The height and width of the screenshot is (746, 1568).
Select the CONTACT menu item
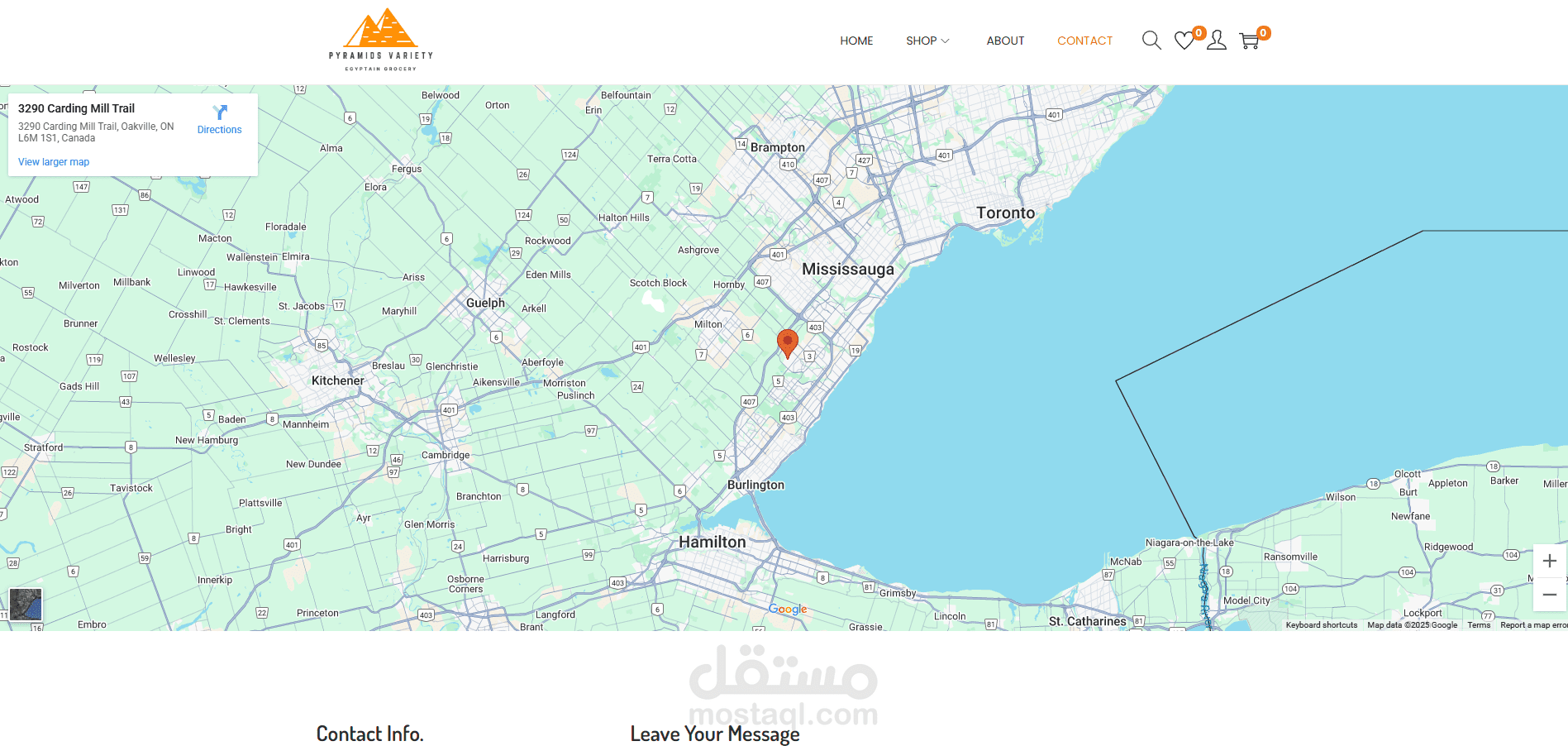tap(1084, 41)
